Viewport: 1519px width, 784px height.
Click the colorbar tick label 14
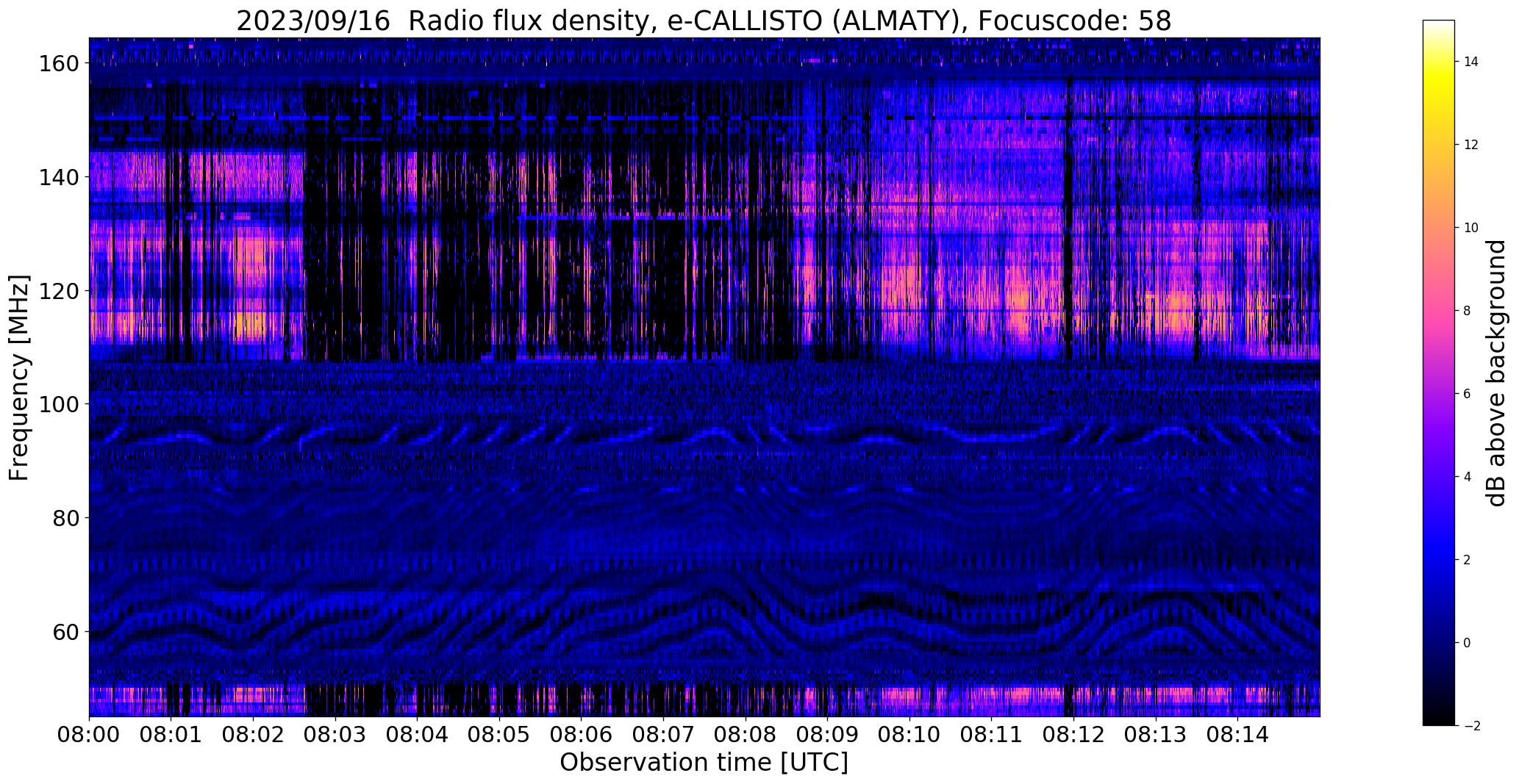(1470, 62)
